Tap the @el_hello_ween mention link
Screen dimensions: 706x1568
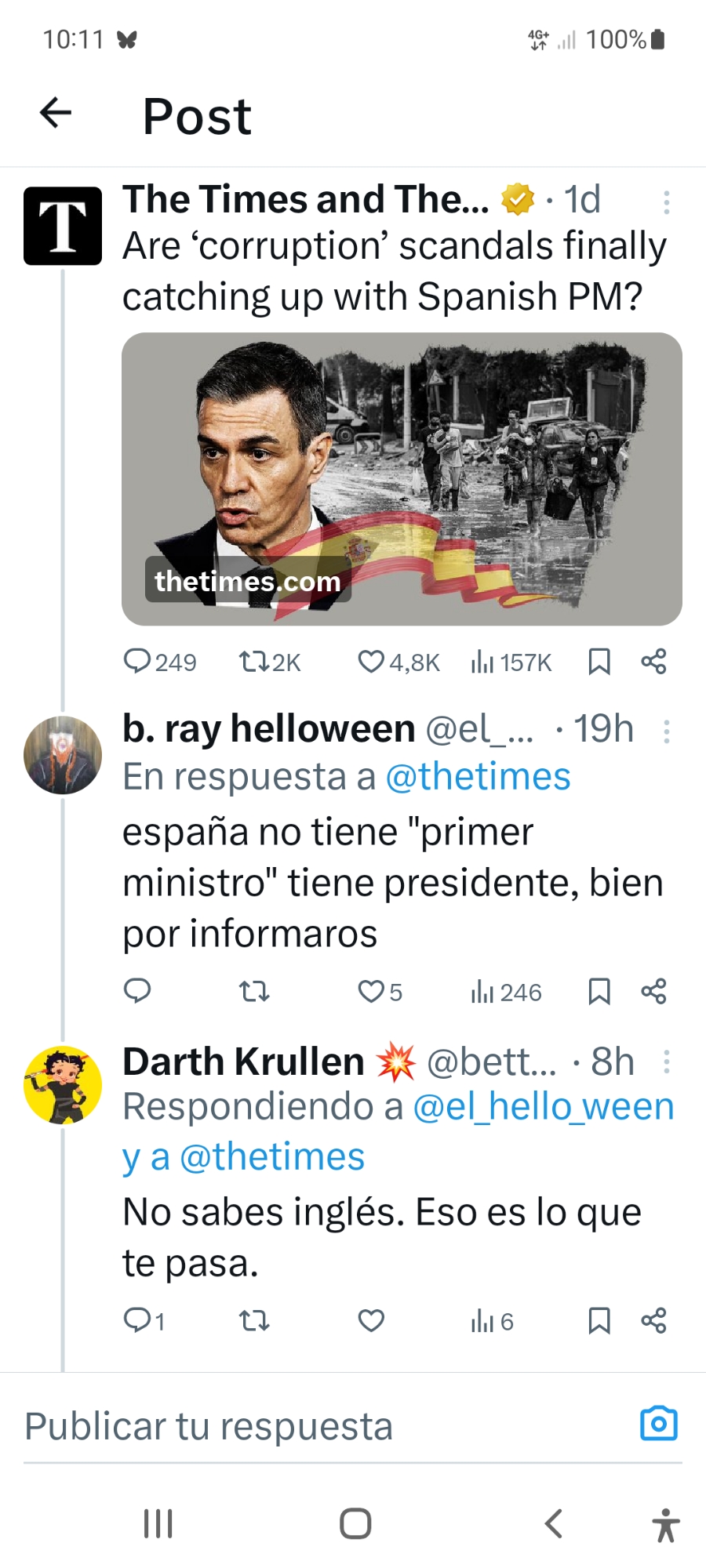click(543, 1107)
